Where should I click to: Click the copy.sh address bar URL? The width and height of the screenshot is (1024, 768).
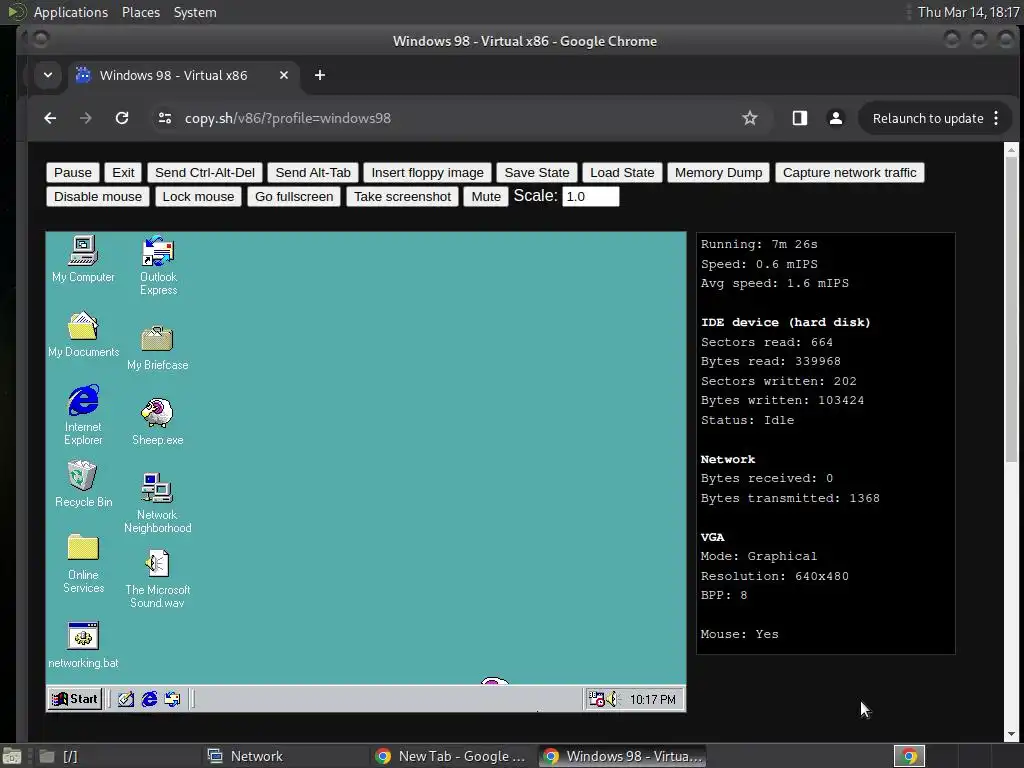point(287,118)
